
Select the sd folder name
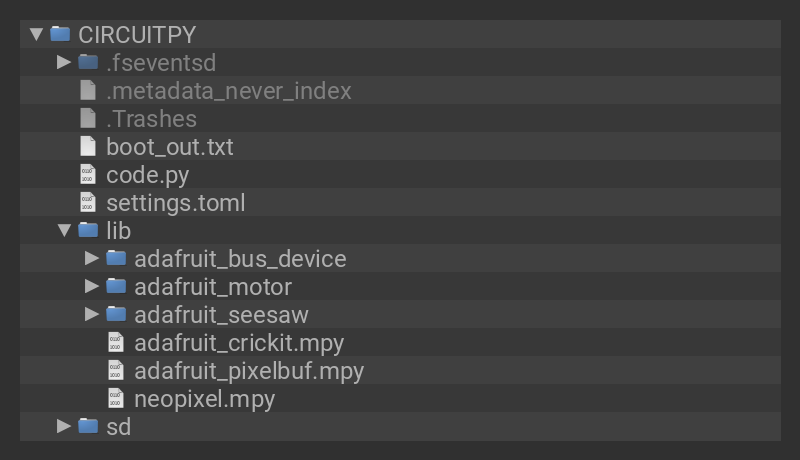118,426
